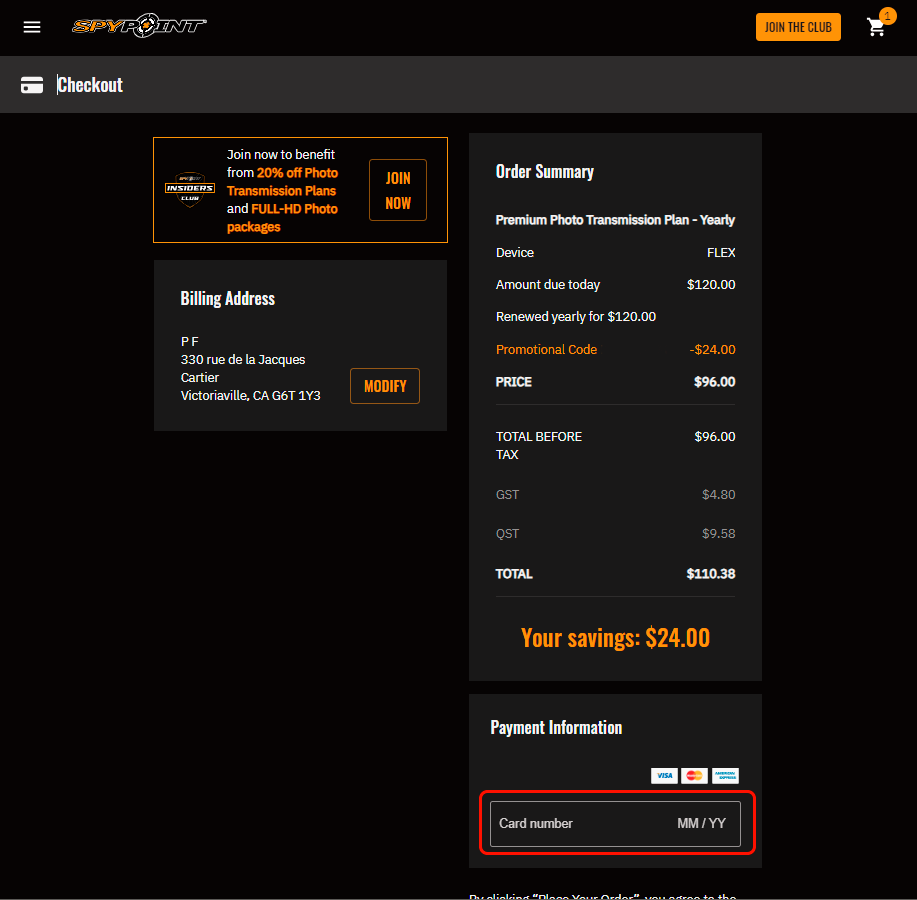Click the GST $4.80 amount
917x900 pixels.
(x=719, y=495)
